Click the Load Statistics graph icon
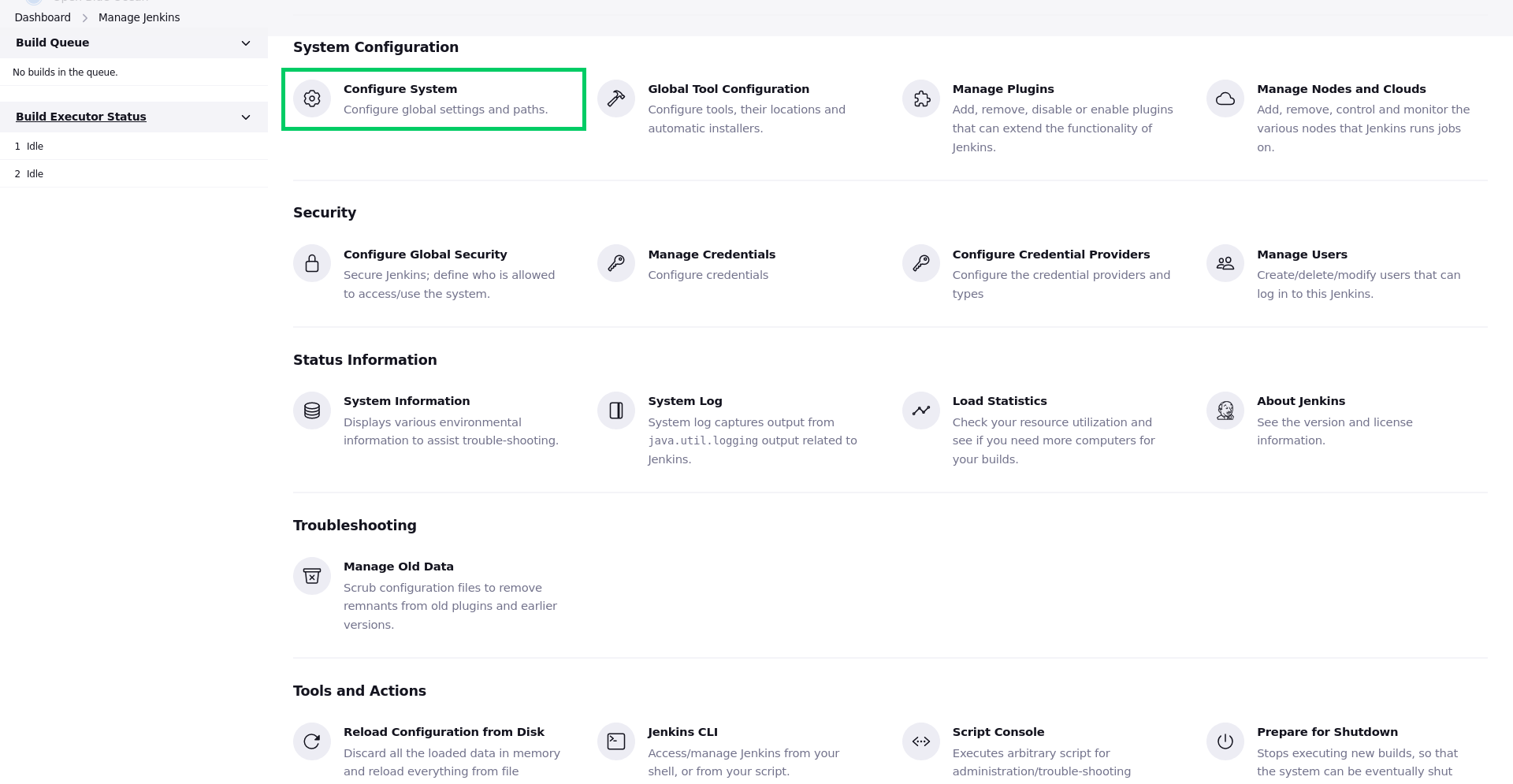This screenshot has height=784, width=1513. [x=921, y=411]
